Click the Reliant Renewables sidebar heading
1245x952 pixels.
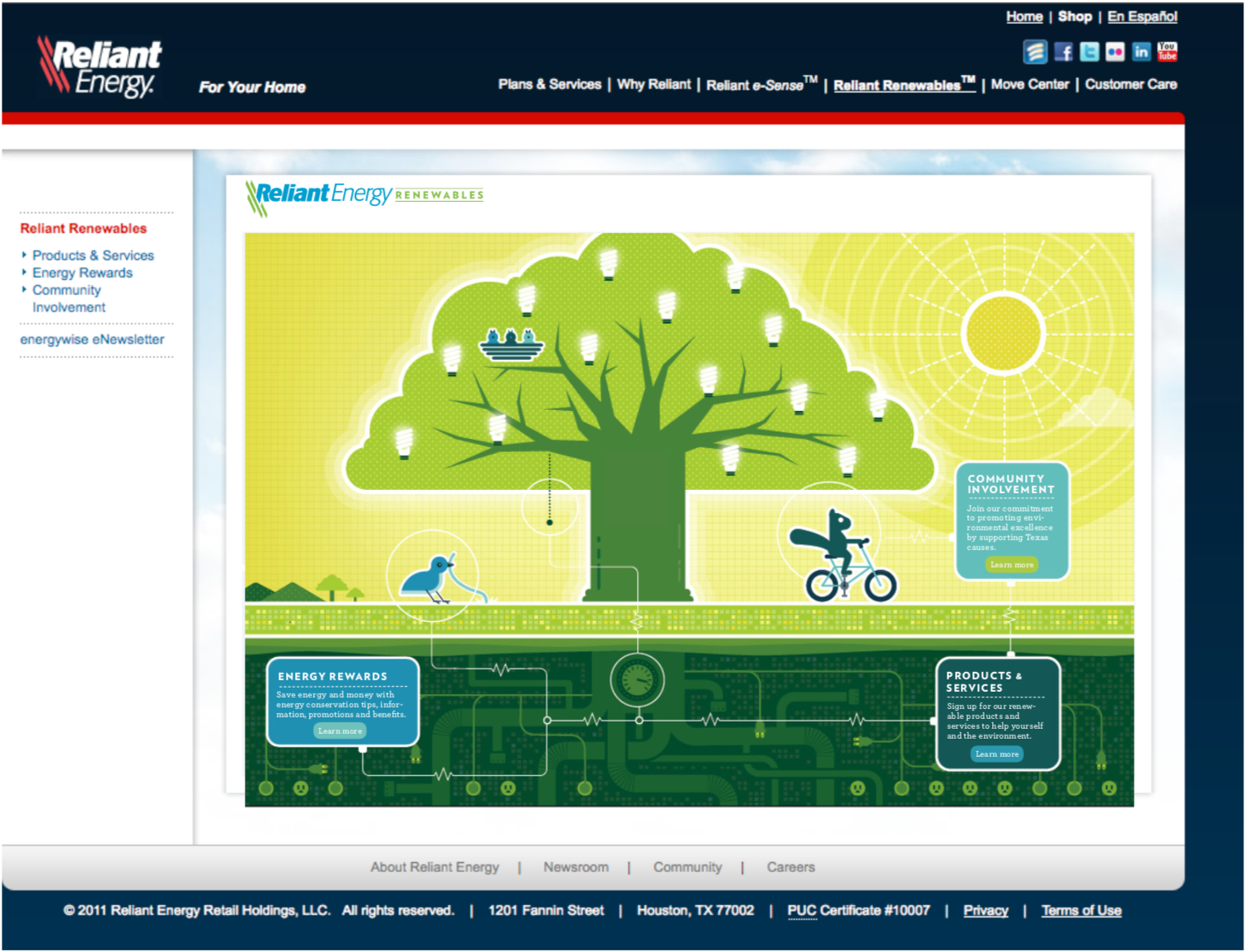coord(83,229)
